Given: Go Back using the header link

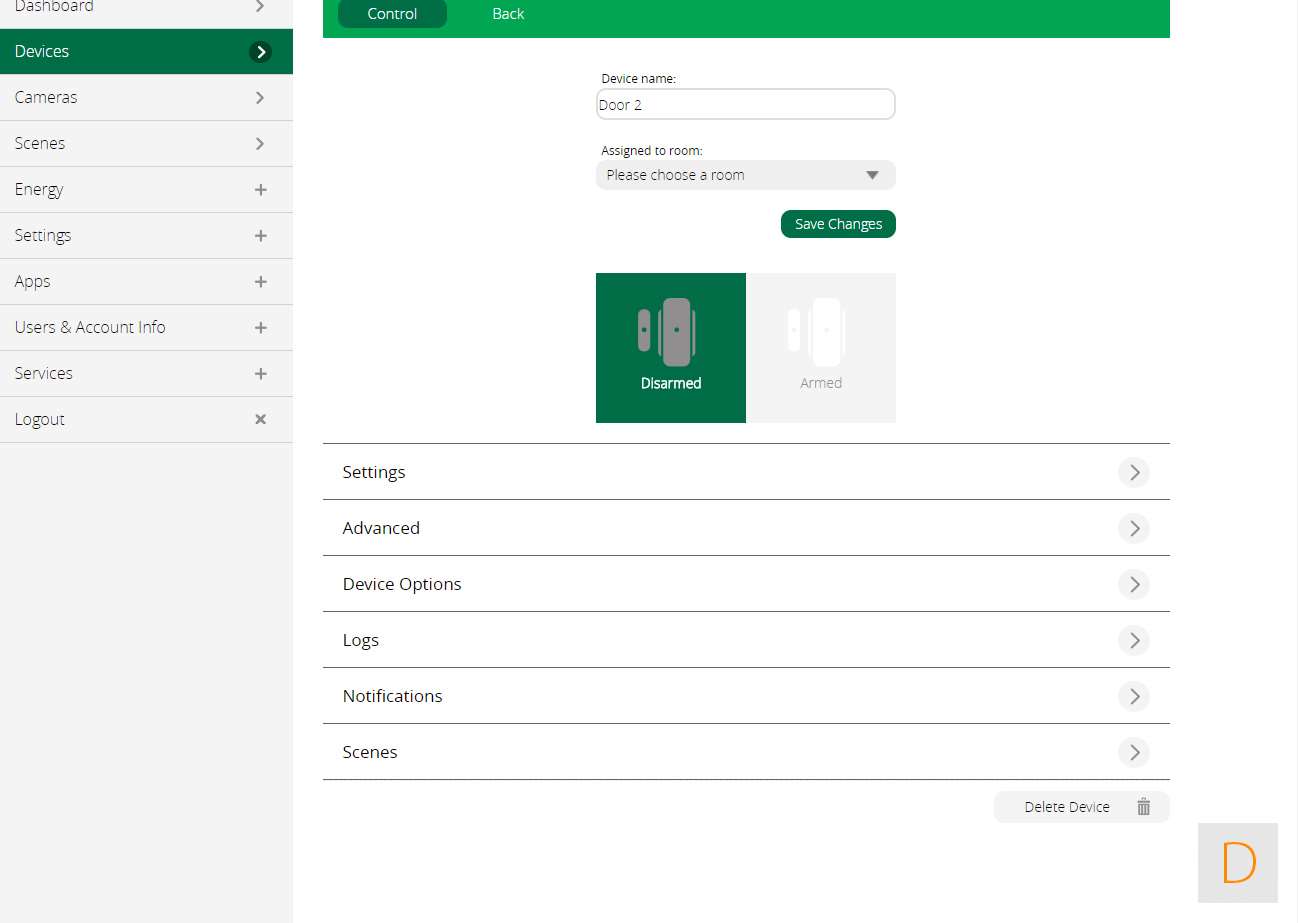Looking at the screenshot, I should pos(508,14).
